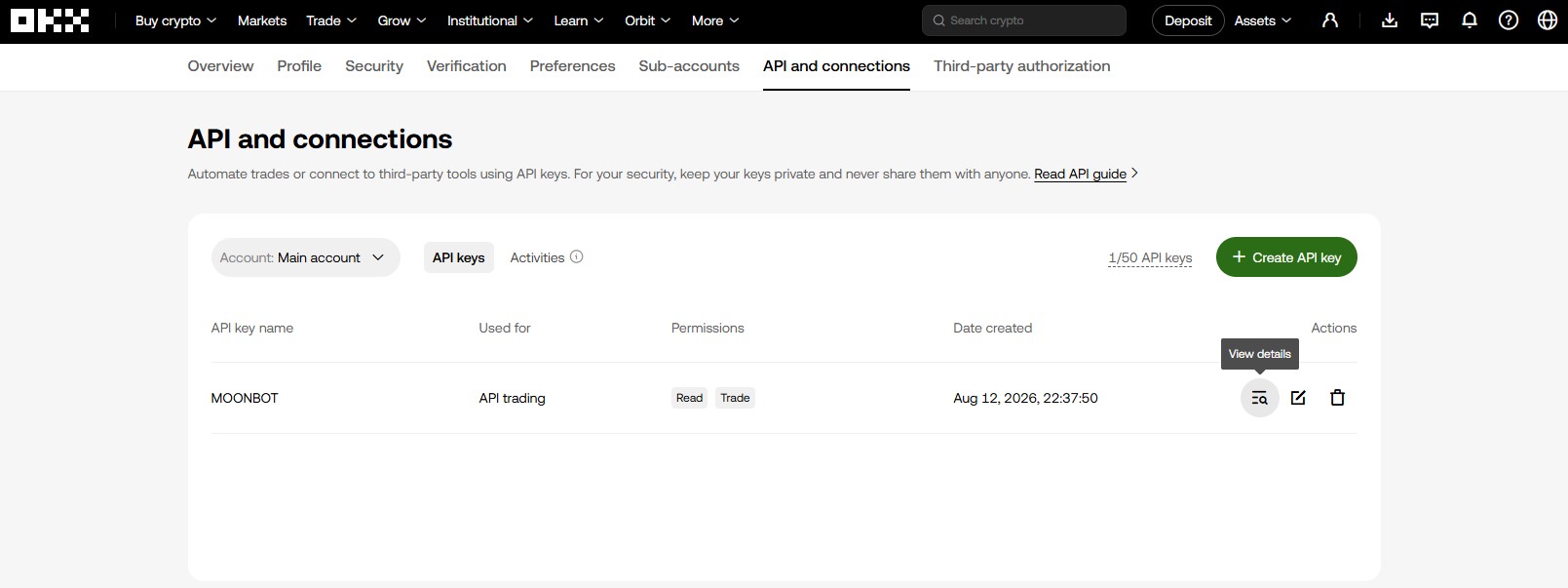Click the Activities info icon
The image size is (1568, 588).
(576, 257)
